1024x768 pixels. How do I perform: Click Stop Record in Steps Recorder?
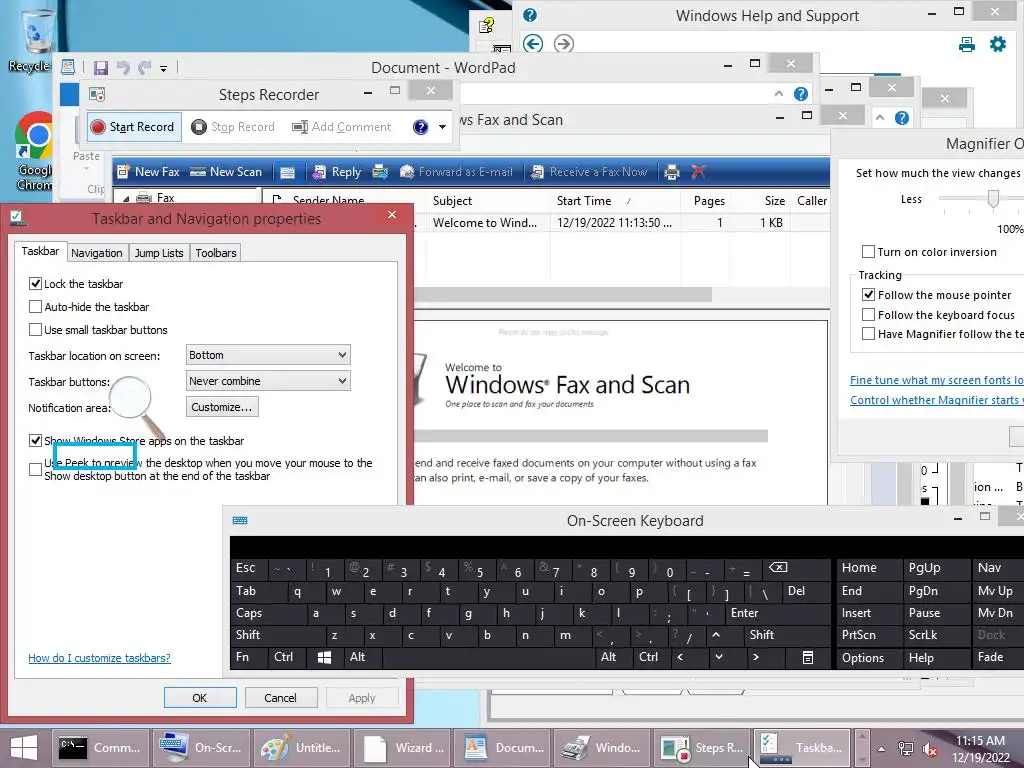[233, 127]
